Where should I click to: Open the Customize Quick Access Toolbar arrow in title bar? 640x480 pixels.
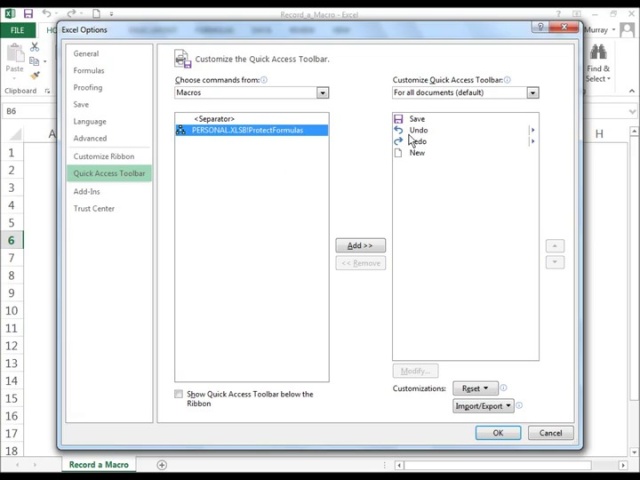111,14
